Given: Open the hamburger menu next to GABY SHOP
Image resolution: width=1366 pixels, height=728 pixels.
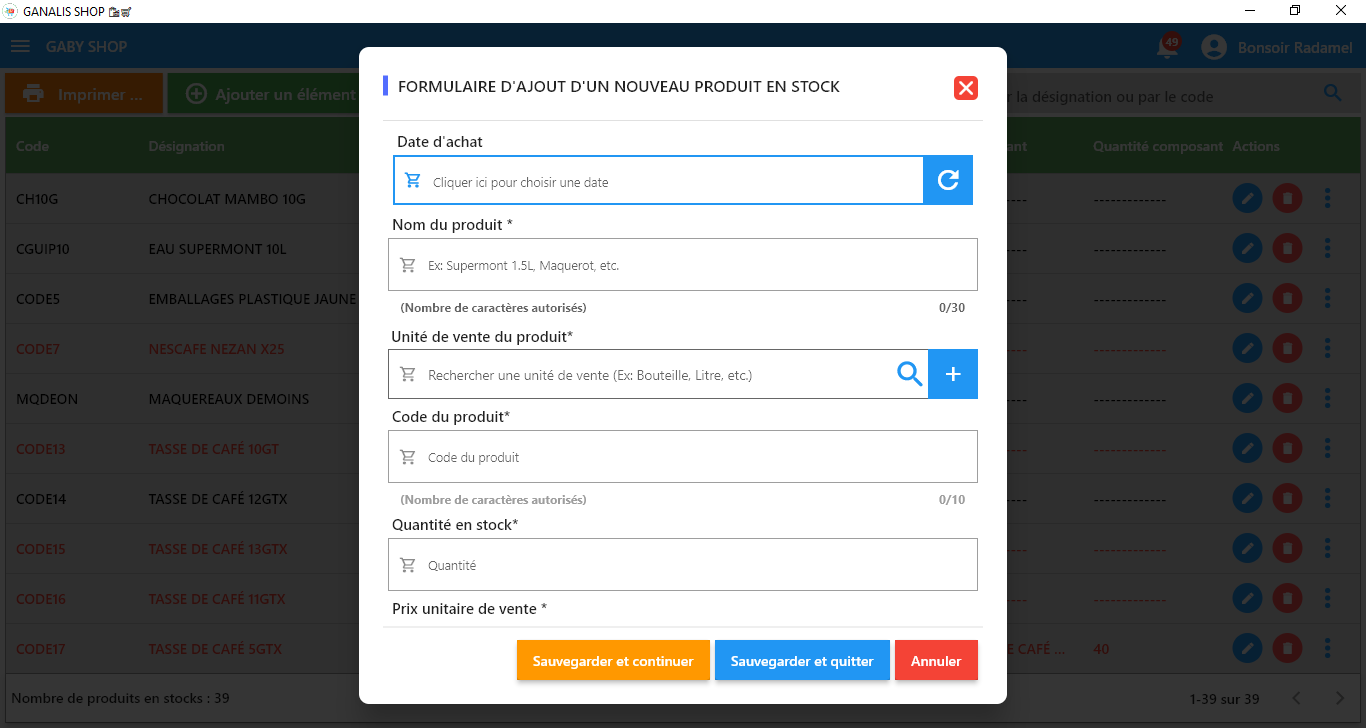Looking at the screenshot, I should (20, 47).
